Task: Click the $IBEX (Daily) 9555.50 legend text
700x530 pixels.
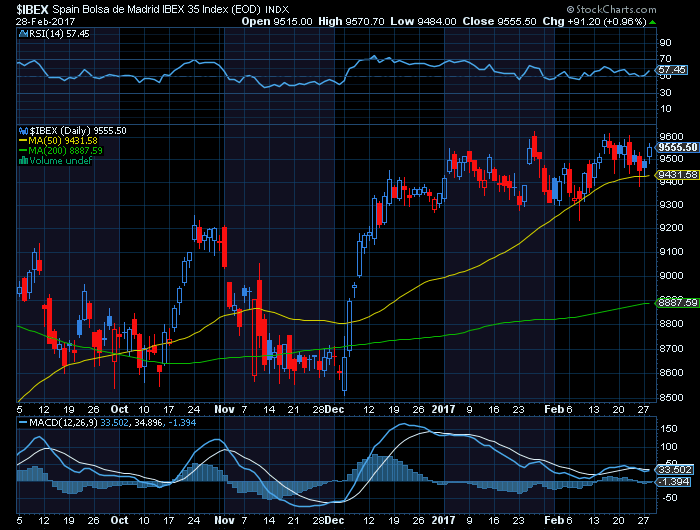Action: 78,131
